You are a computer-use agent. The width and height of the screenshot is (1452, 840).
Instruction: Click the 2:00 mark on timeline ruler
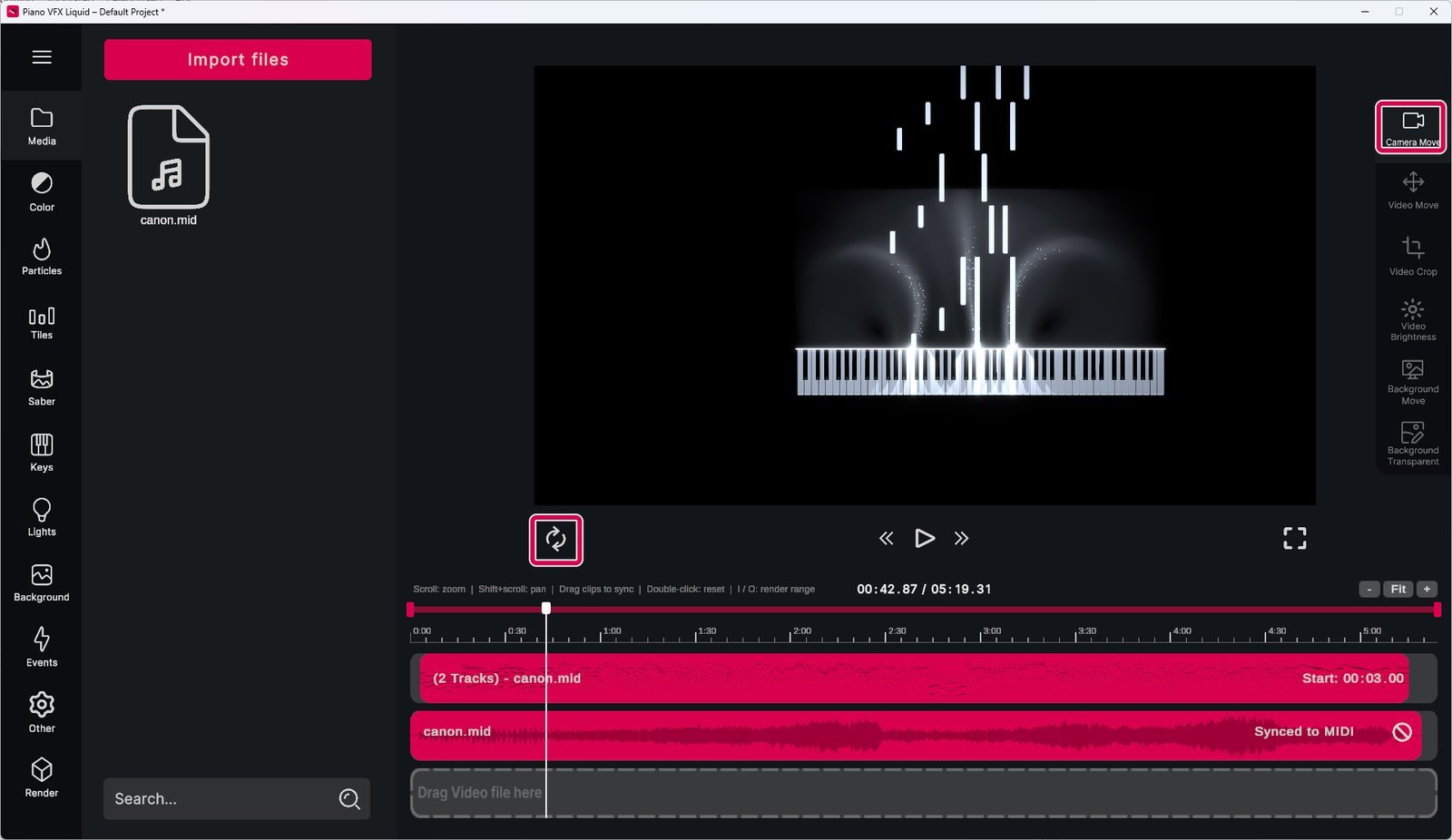801,631
